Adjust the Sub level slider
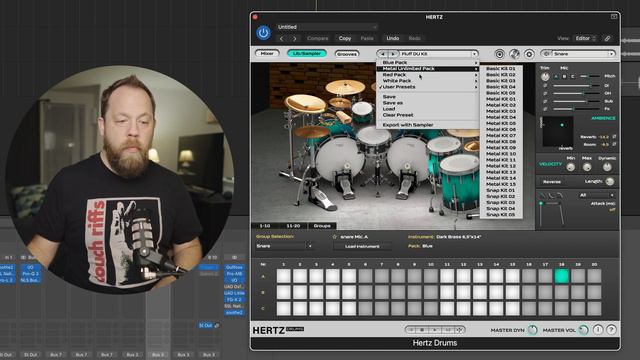The width and height of the screenshot is (640, 360). tap(577, 101)
